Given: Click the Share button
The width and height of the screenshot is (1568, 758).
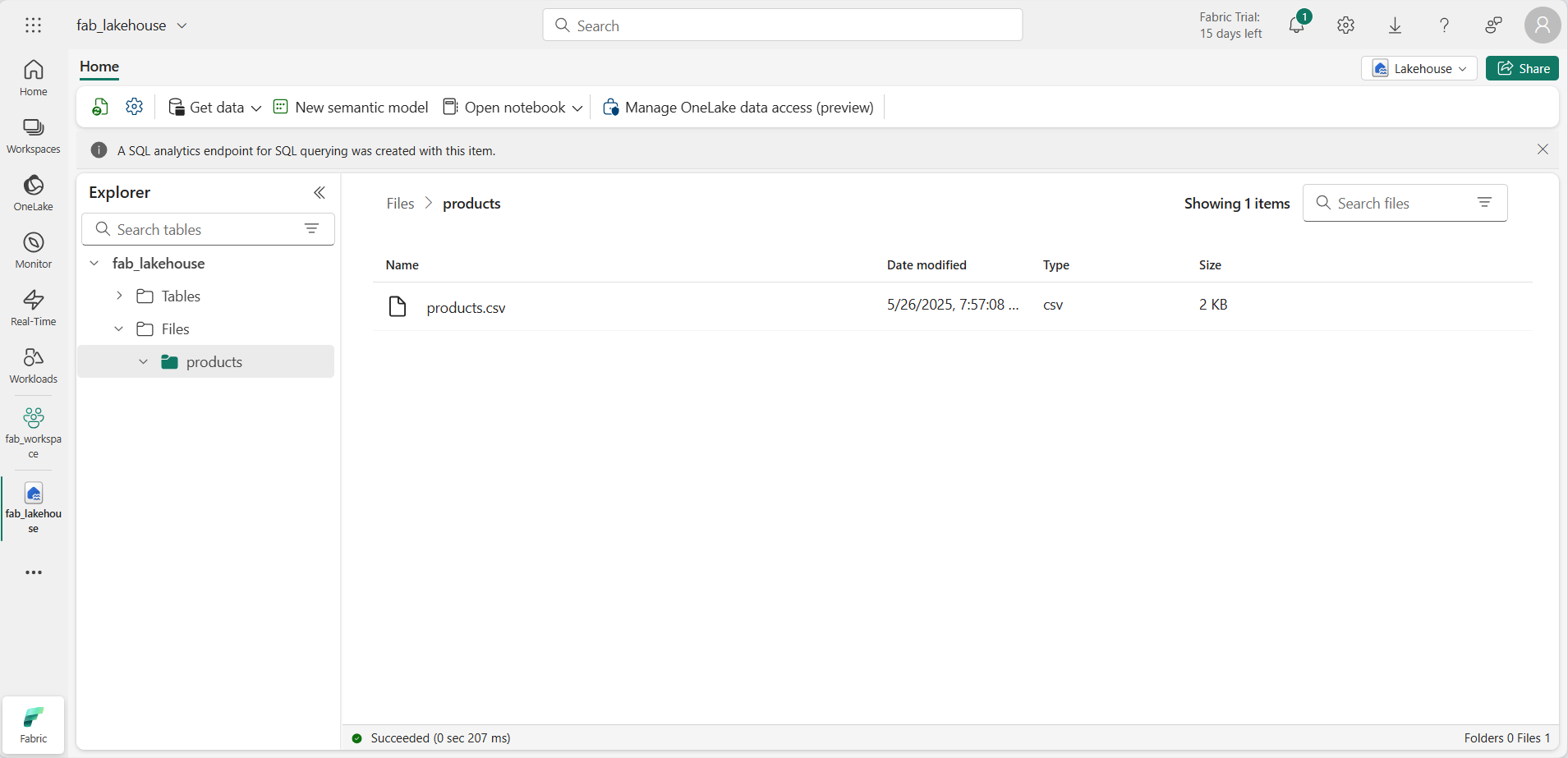Looking at the screenshot, I should (1522, 68).
